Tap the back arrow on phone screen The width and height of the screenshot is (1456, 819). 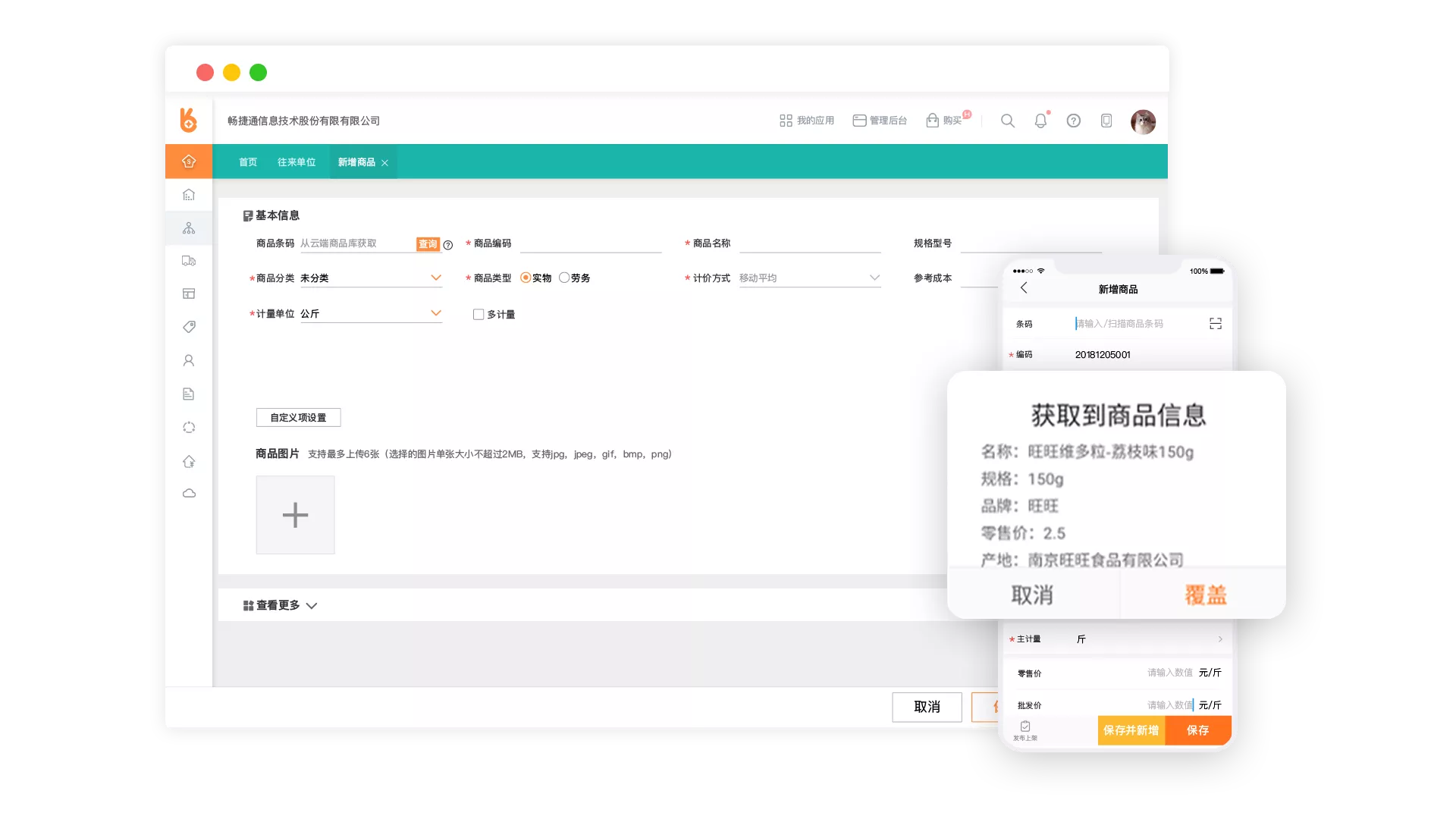point(1024,288)
